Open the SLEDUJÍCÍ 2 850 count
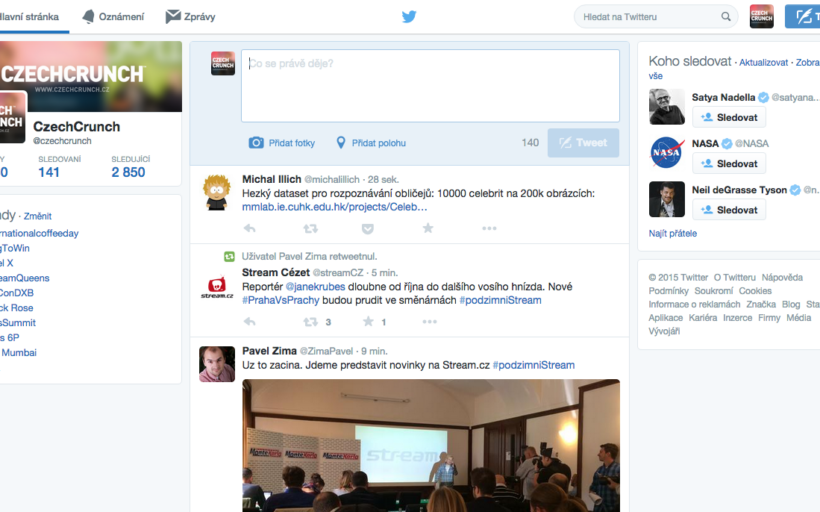 point(130,167)
